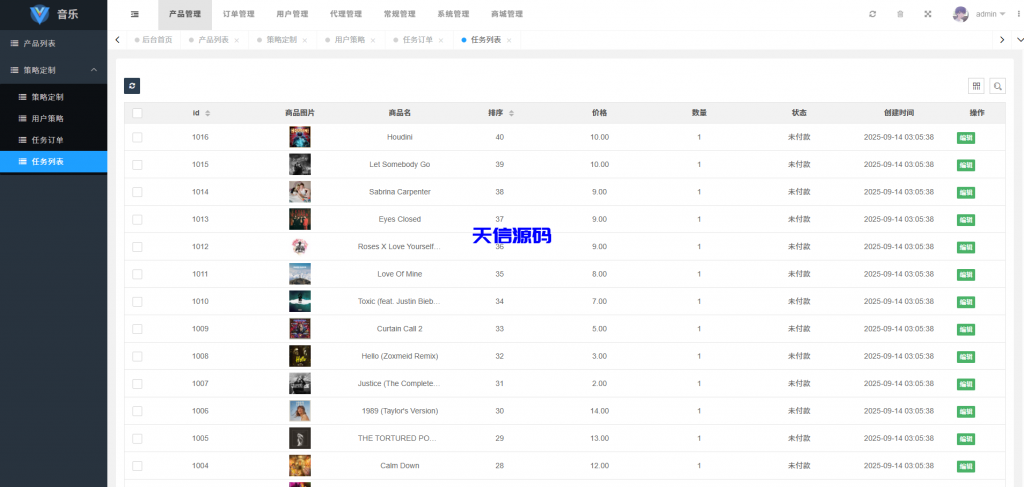Click the V logo icon

(40, 14)
